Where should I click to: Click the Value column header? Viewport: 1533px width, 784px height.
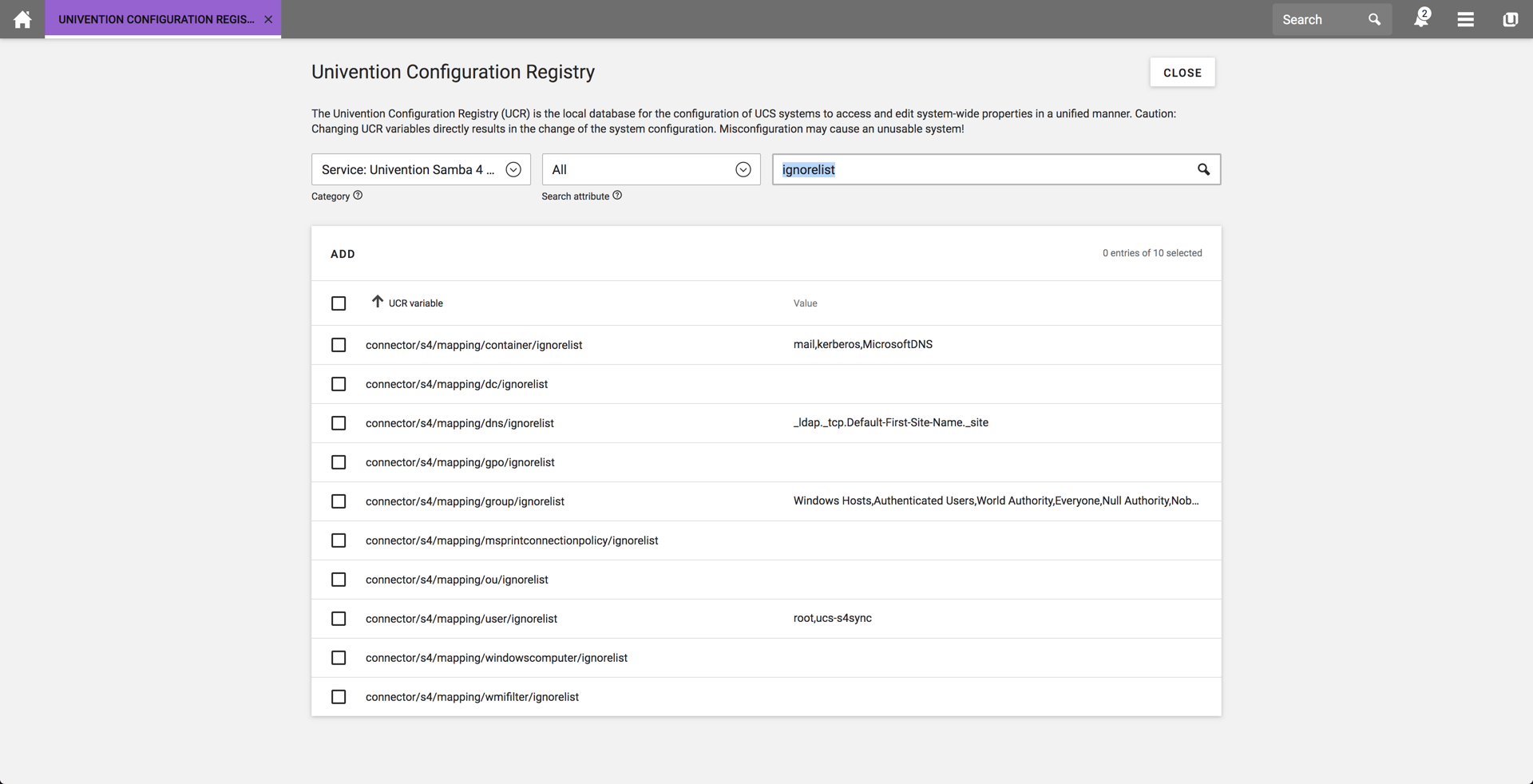805,303
